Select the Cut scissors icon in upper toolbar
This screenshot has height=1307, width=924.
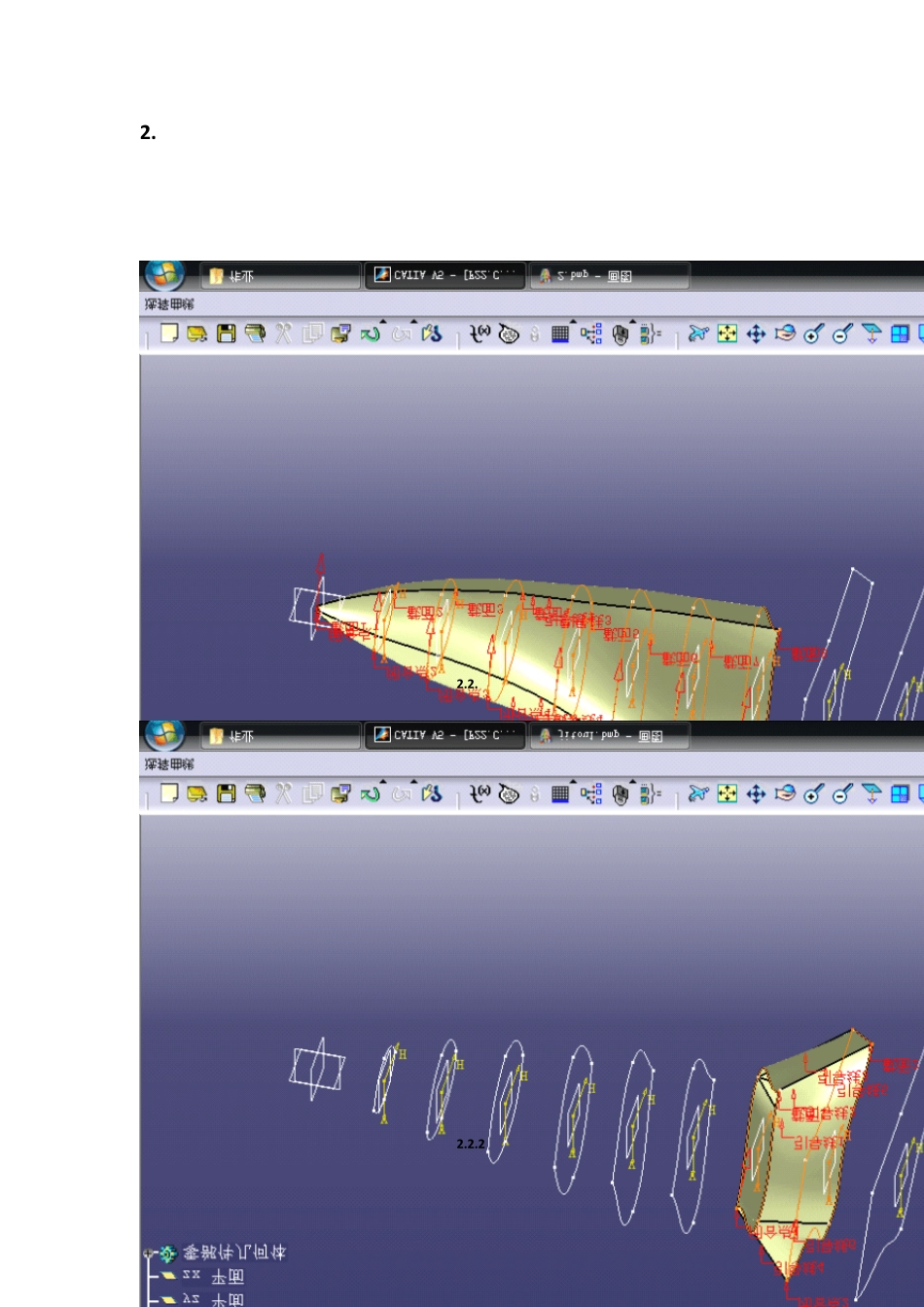283,334
